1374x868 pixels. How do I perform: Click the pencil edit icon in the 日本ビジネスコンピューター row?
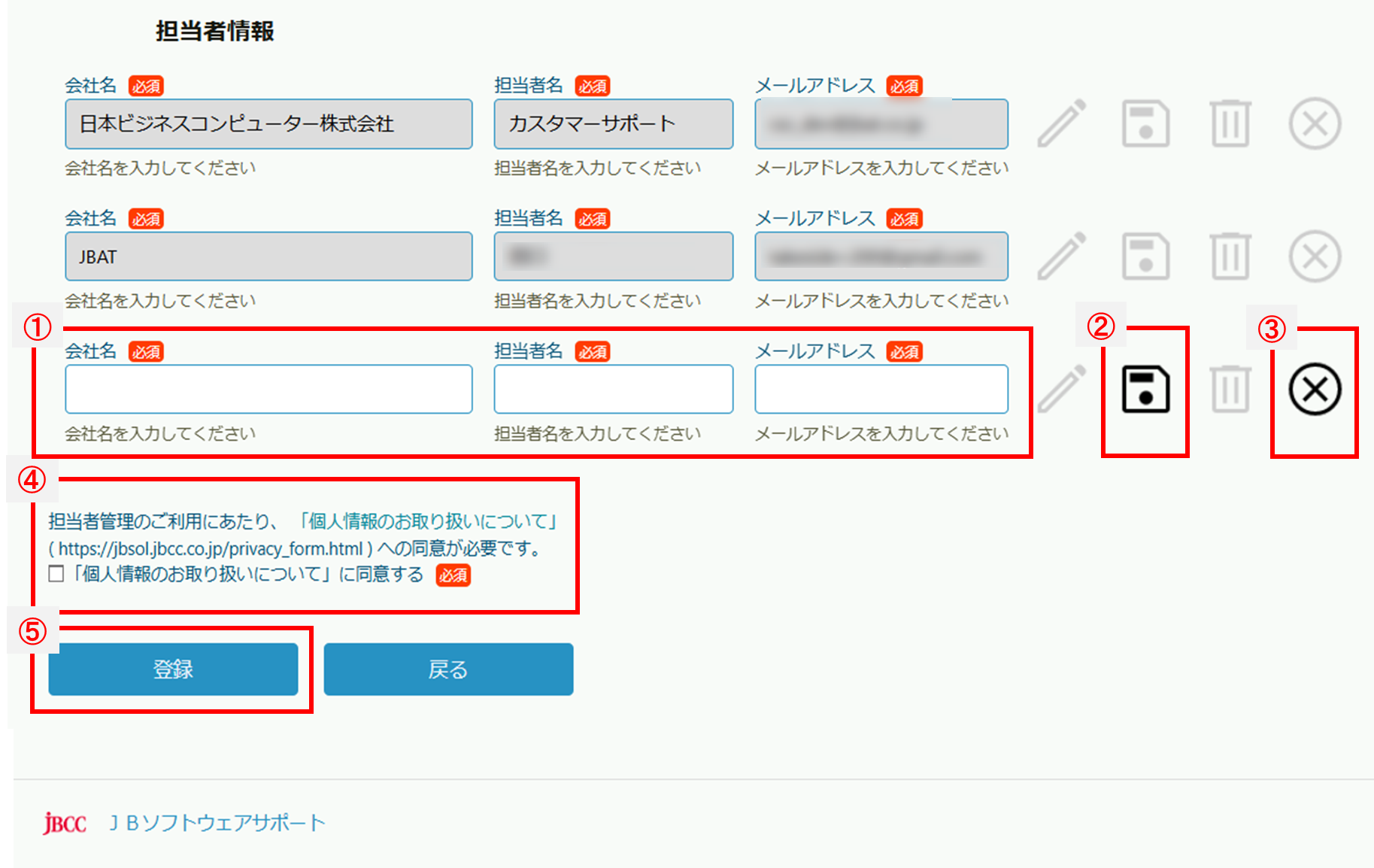tap(1062, 123)
